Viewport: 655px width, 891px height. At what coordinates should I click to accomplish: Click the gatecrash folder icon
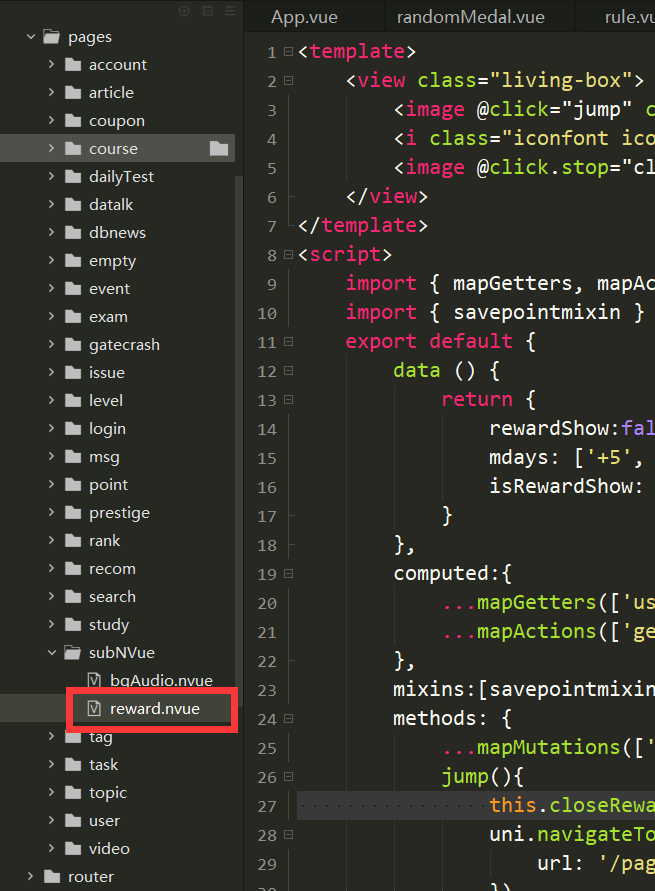73,344
